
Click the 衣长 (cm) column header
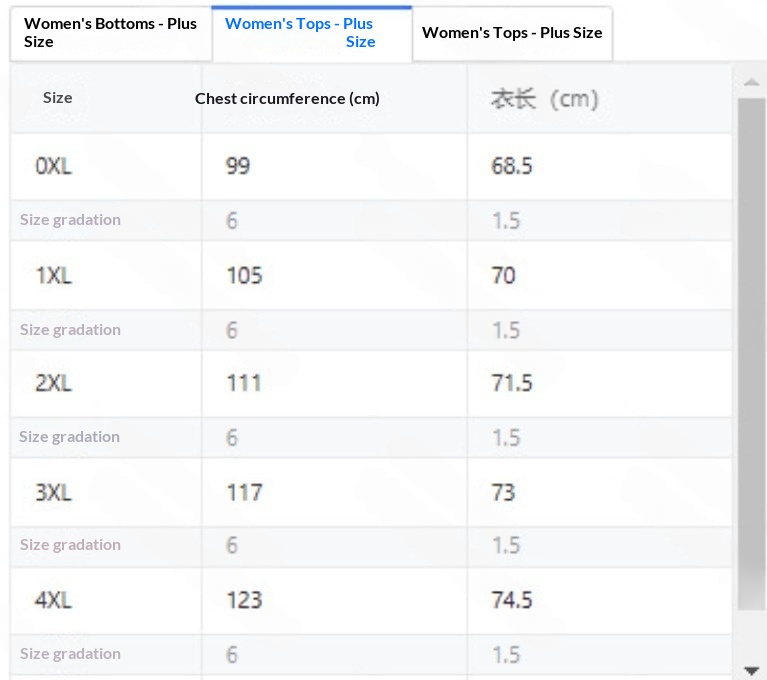pyautogui.click(x=544, y=99)
